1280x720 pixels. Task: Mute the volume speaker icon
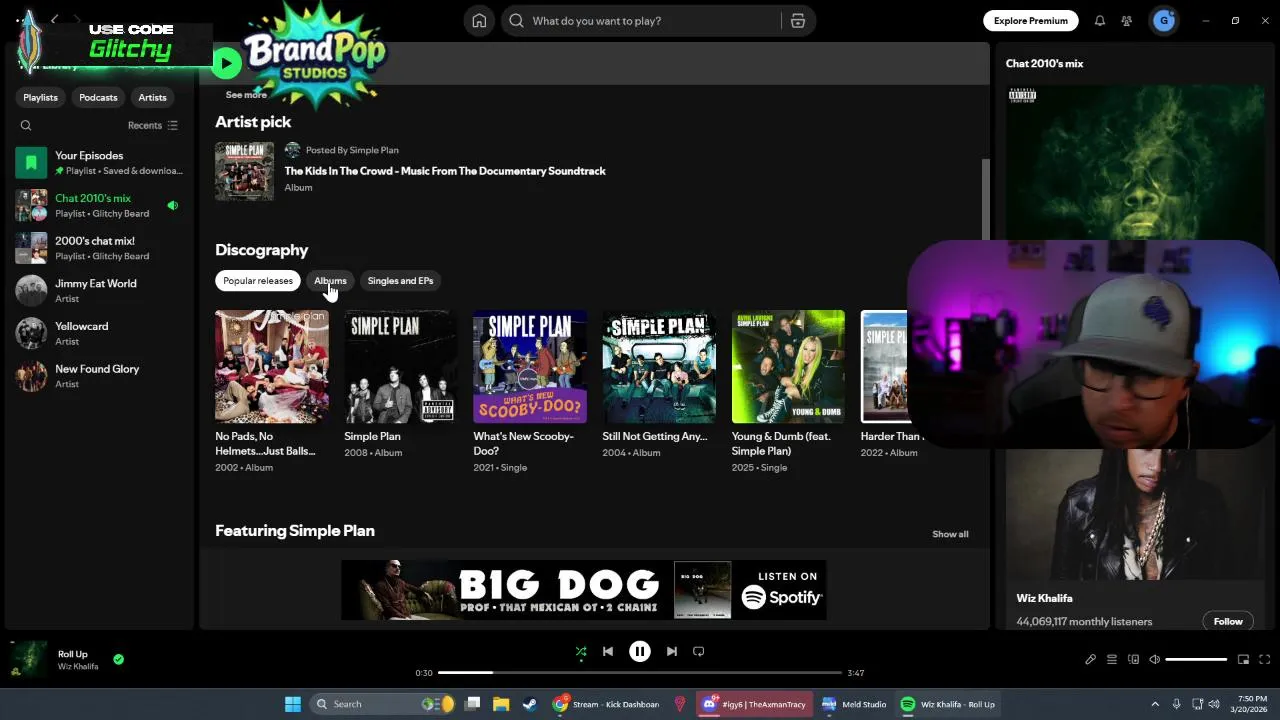1154,659
